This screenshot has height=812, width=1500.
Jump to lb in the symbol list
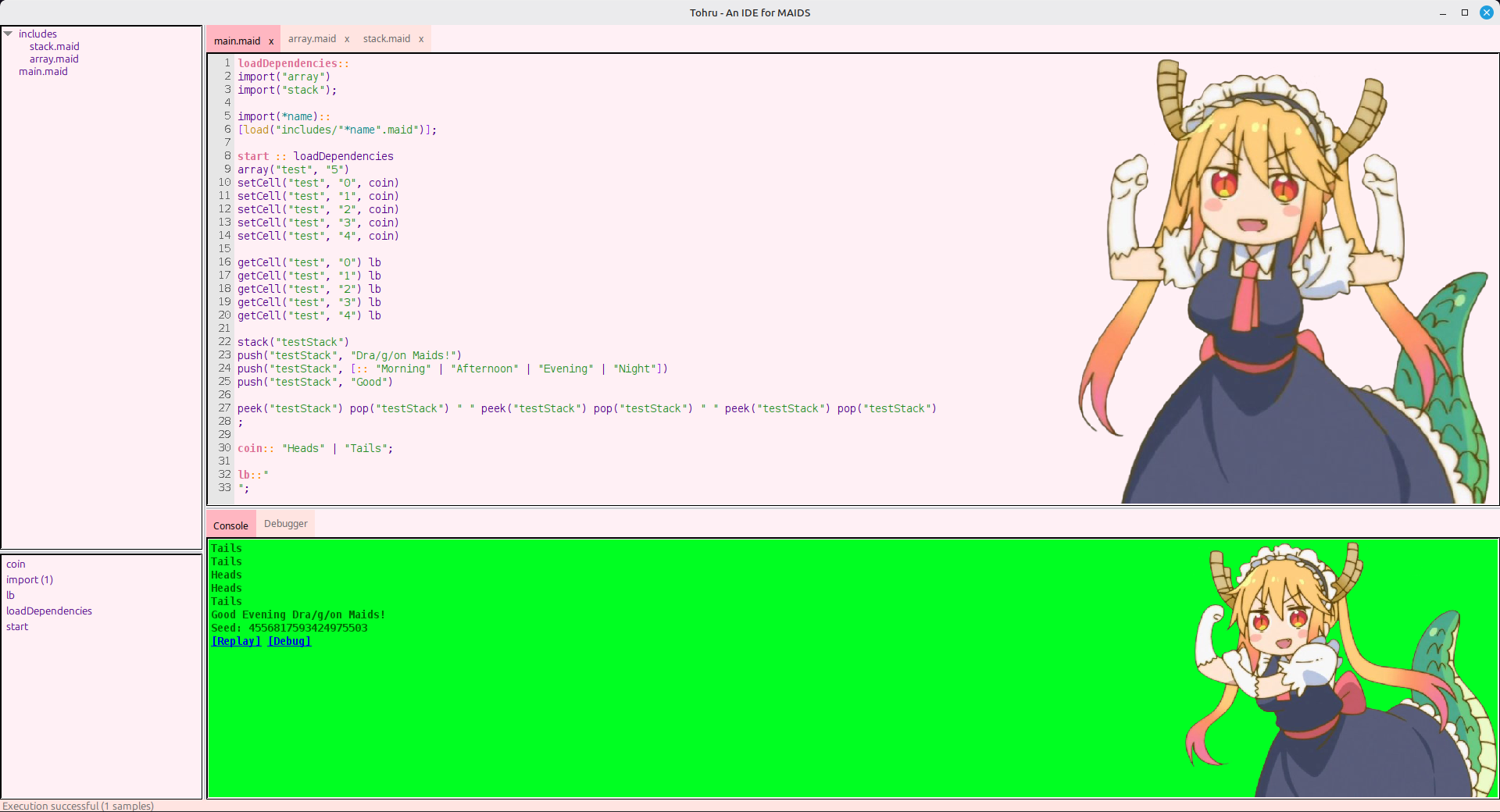[10, 595]
